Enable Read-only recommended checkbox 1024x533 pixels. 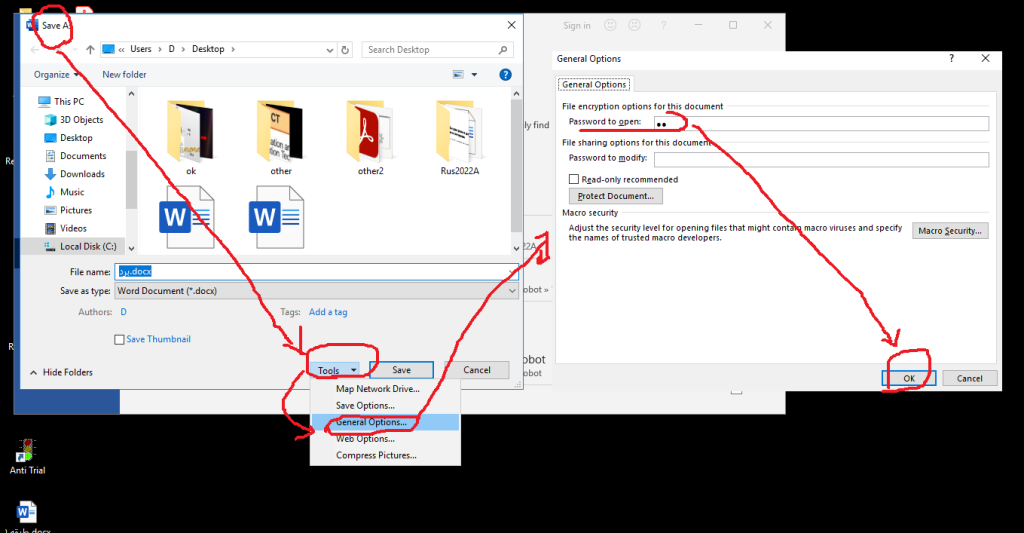(574, 180)
